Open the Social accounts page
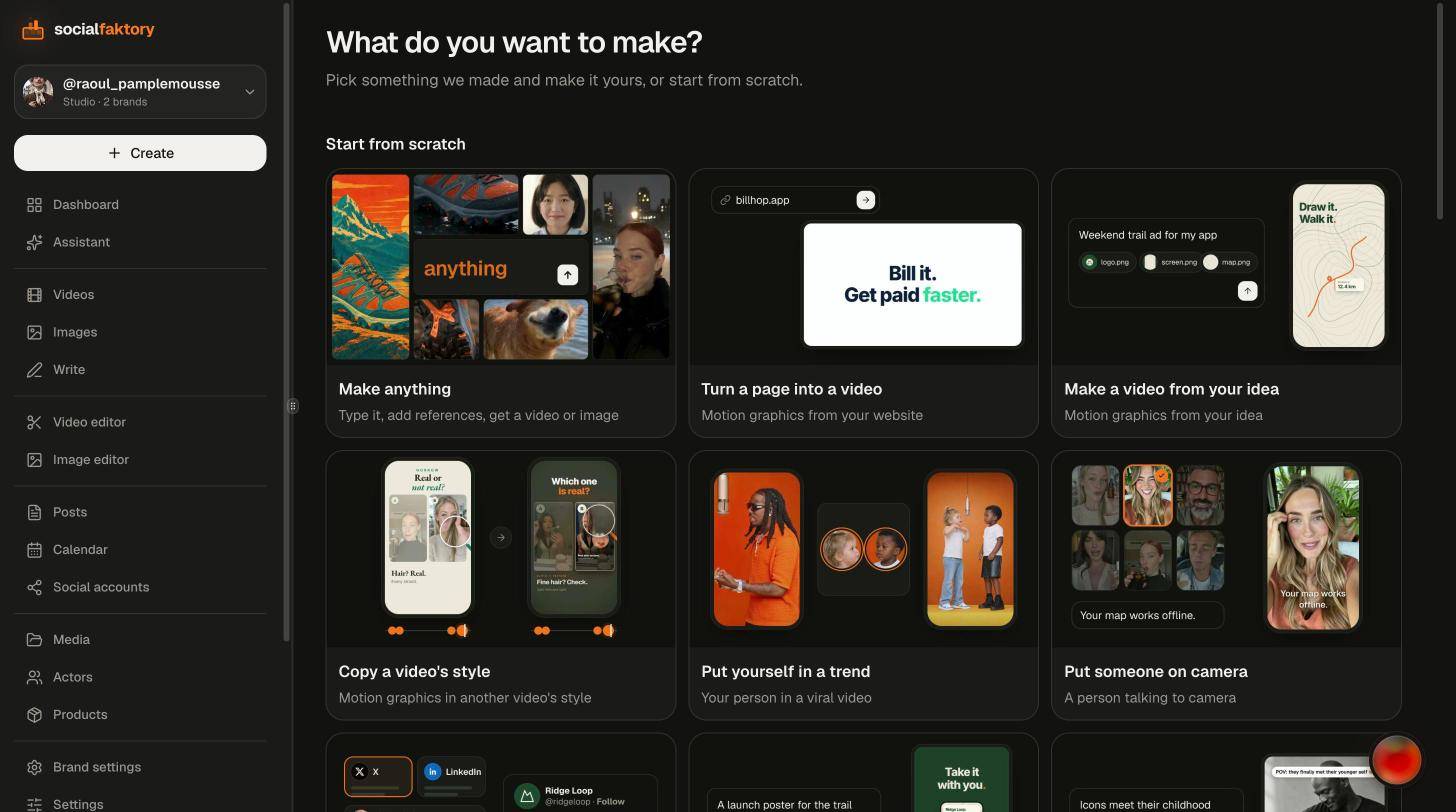1456x812 pixels. click(x=140, y=587)
